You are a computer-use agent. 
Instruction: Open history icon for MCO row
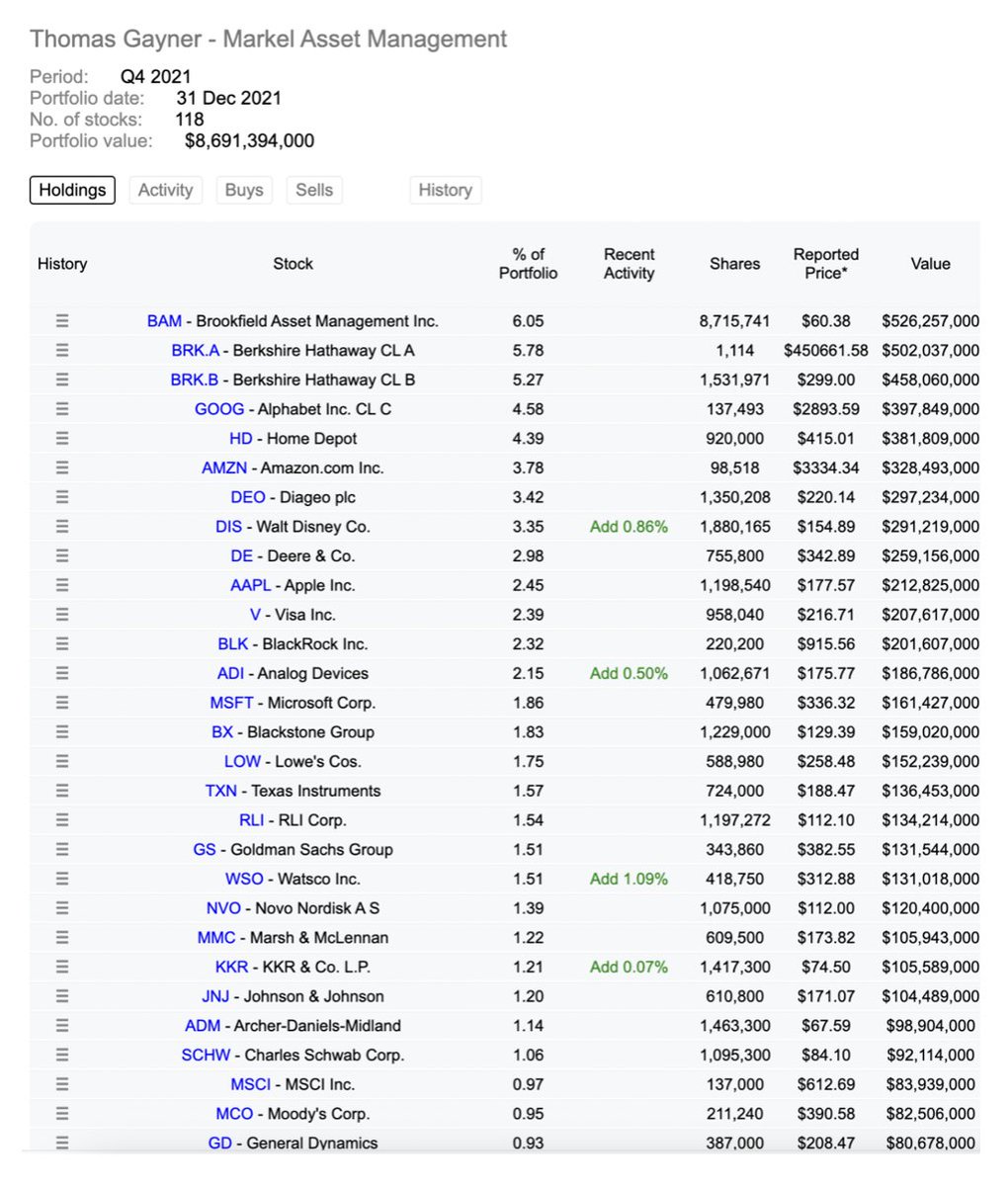[62, 1113]
